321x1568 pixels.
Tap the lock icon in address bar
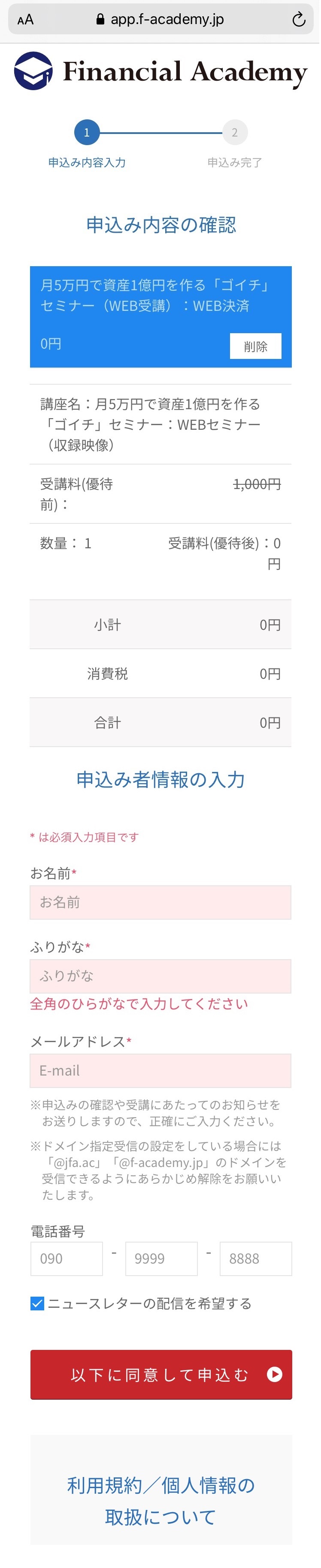[100, 19]
